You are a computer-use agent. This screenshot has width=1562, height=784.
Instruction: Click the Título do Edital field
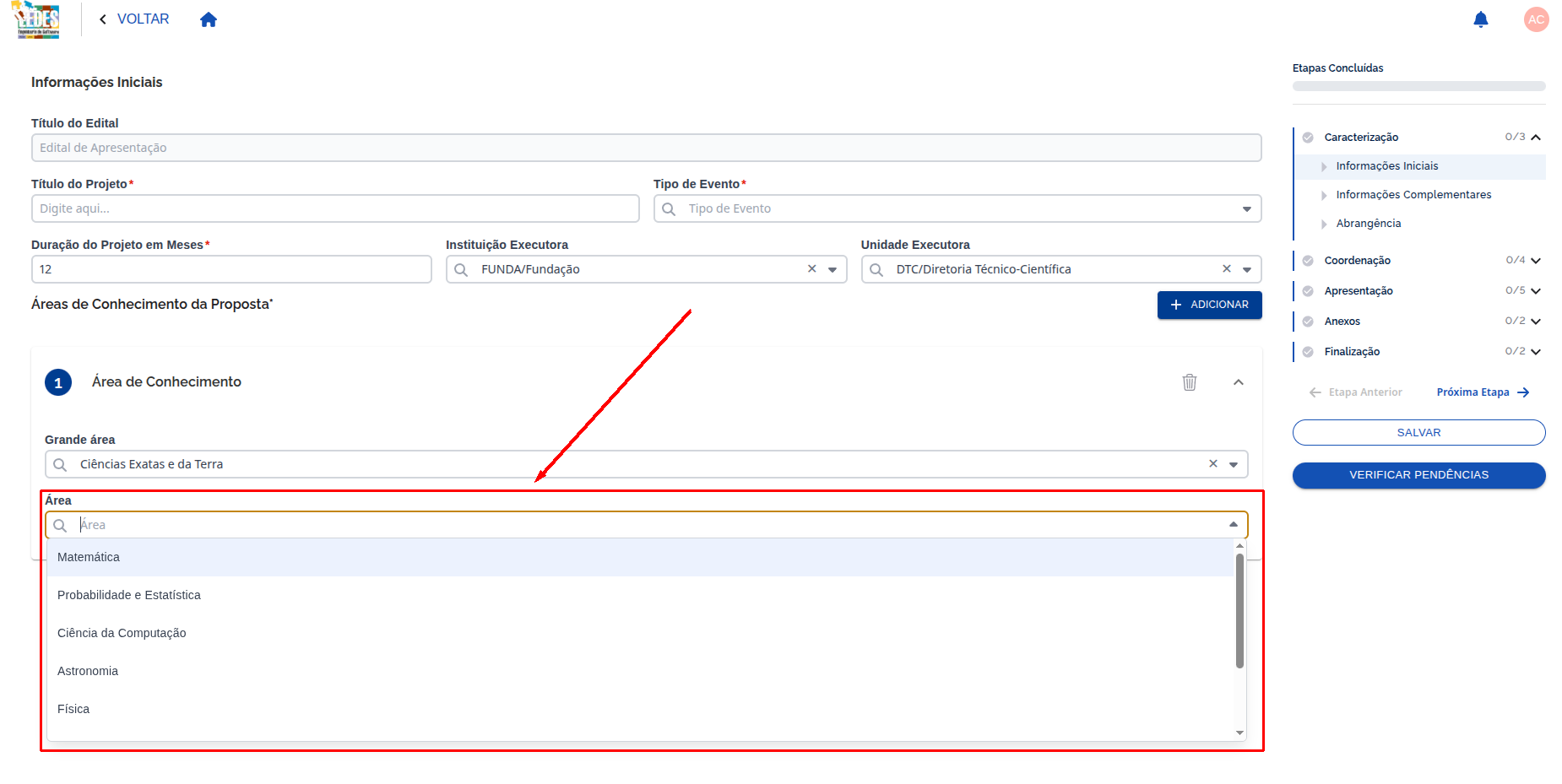point(647,148)
